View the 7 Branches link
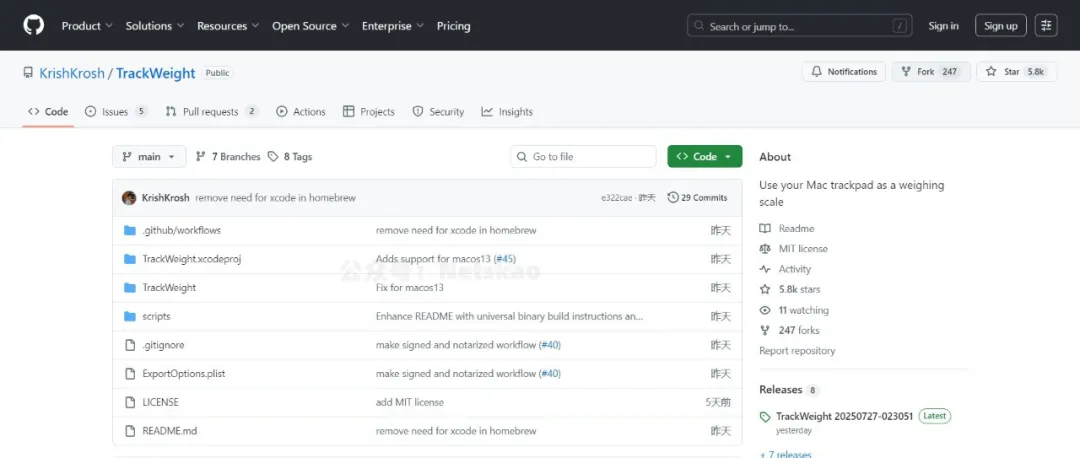The image size is (1080, 458). click(x=228, y=156)
